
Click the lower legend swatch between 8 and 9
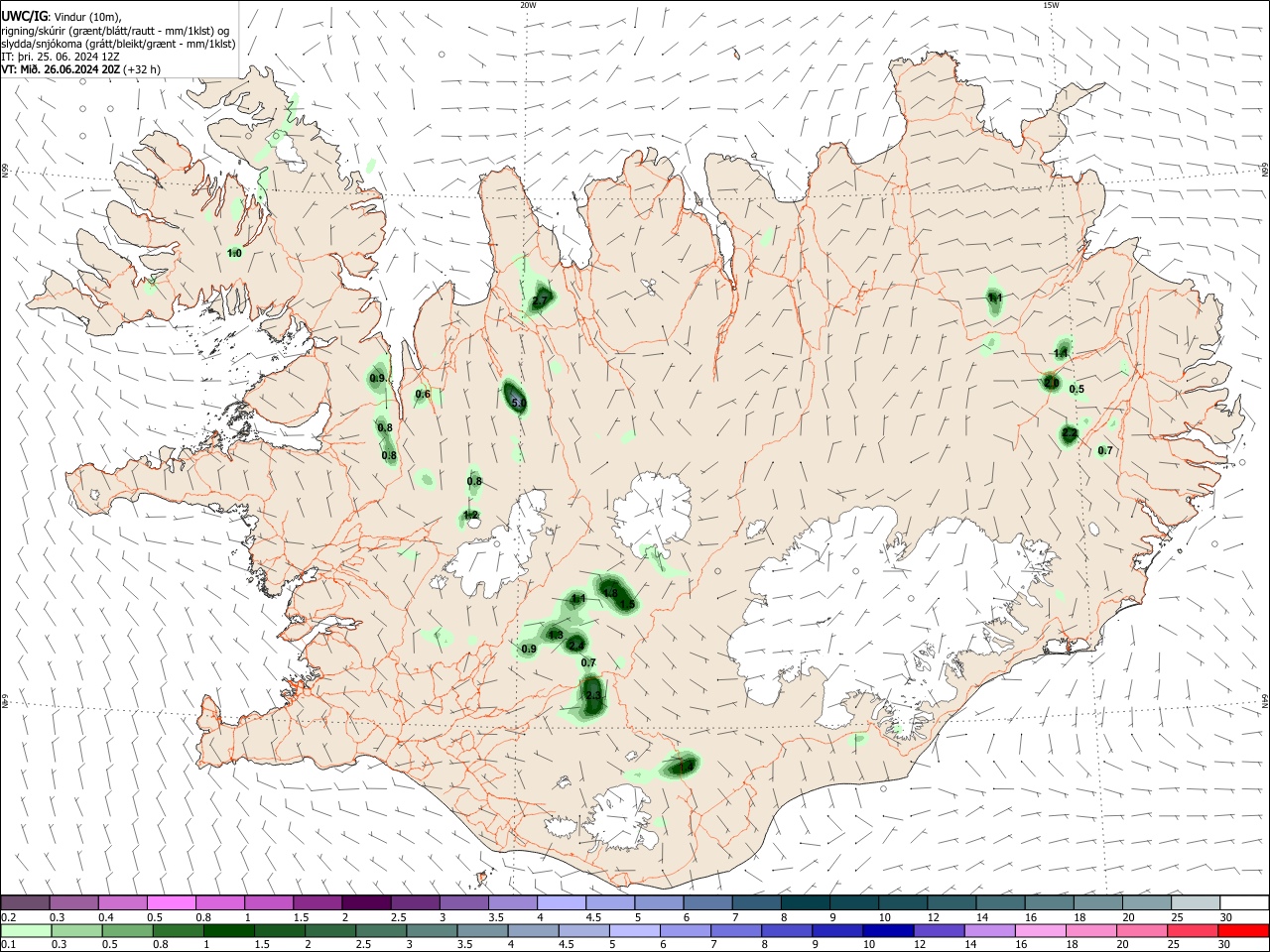click(789, 931)
